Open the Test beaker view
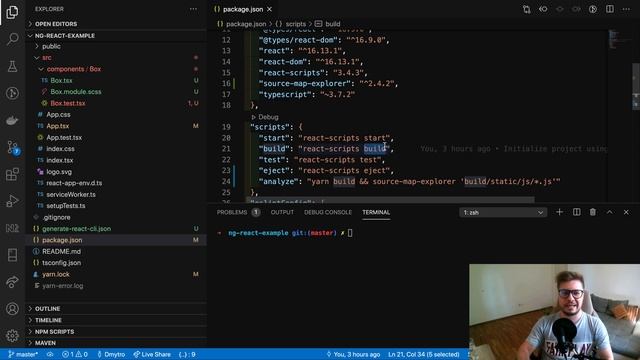 [x=12, y=66]
